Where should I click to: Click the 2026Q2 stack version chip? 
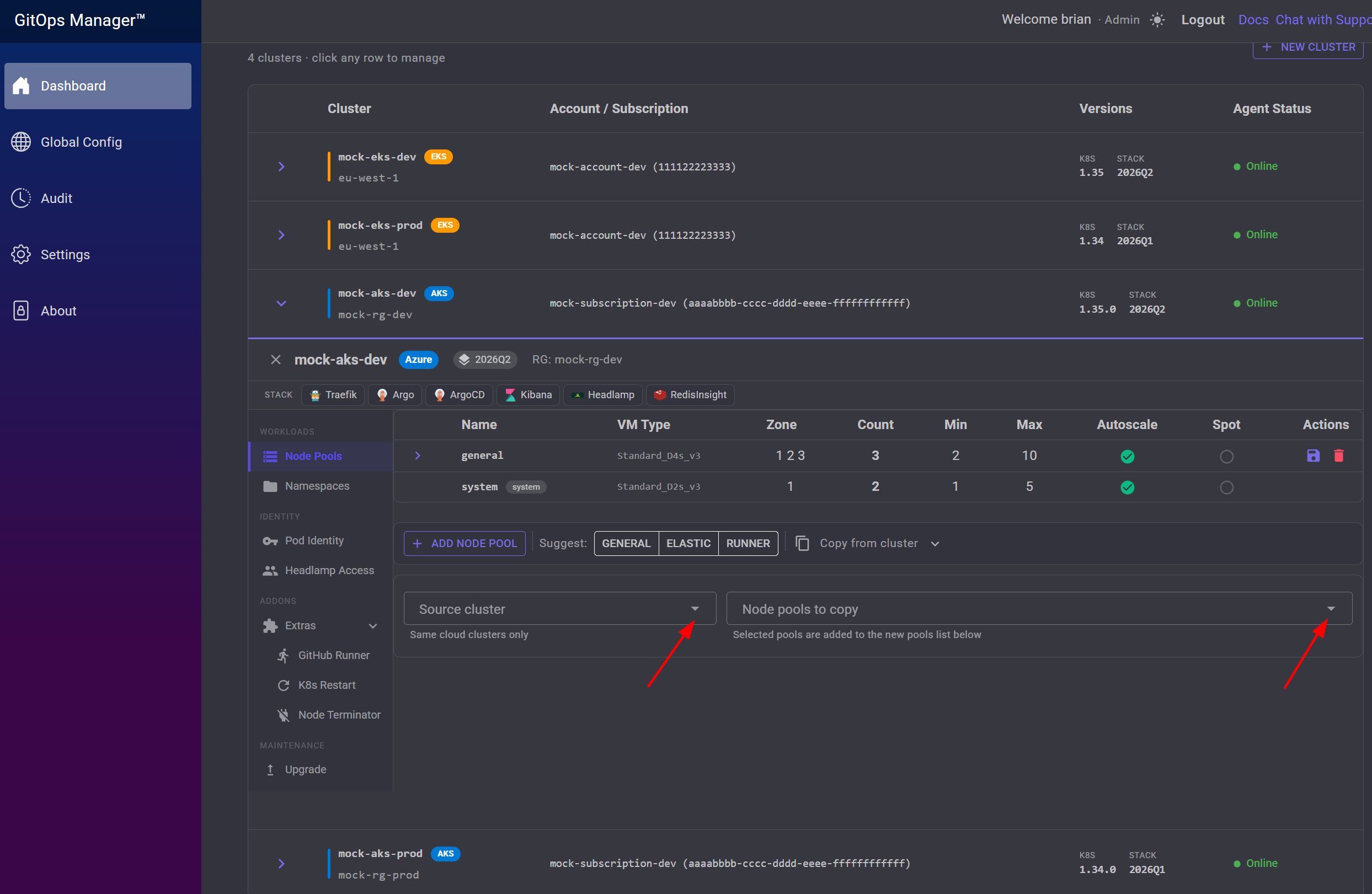(x=485, y=360)
